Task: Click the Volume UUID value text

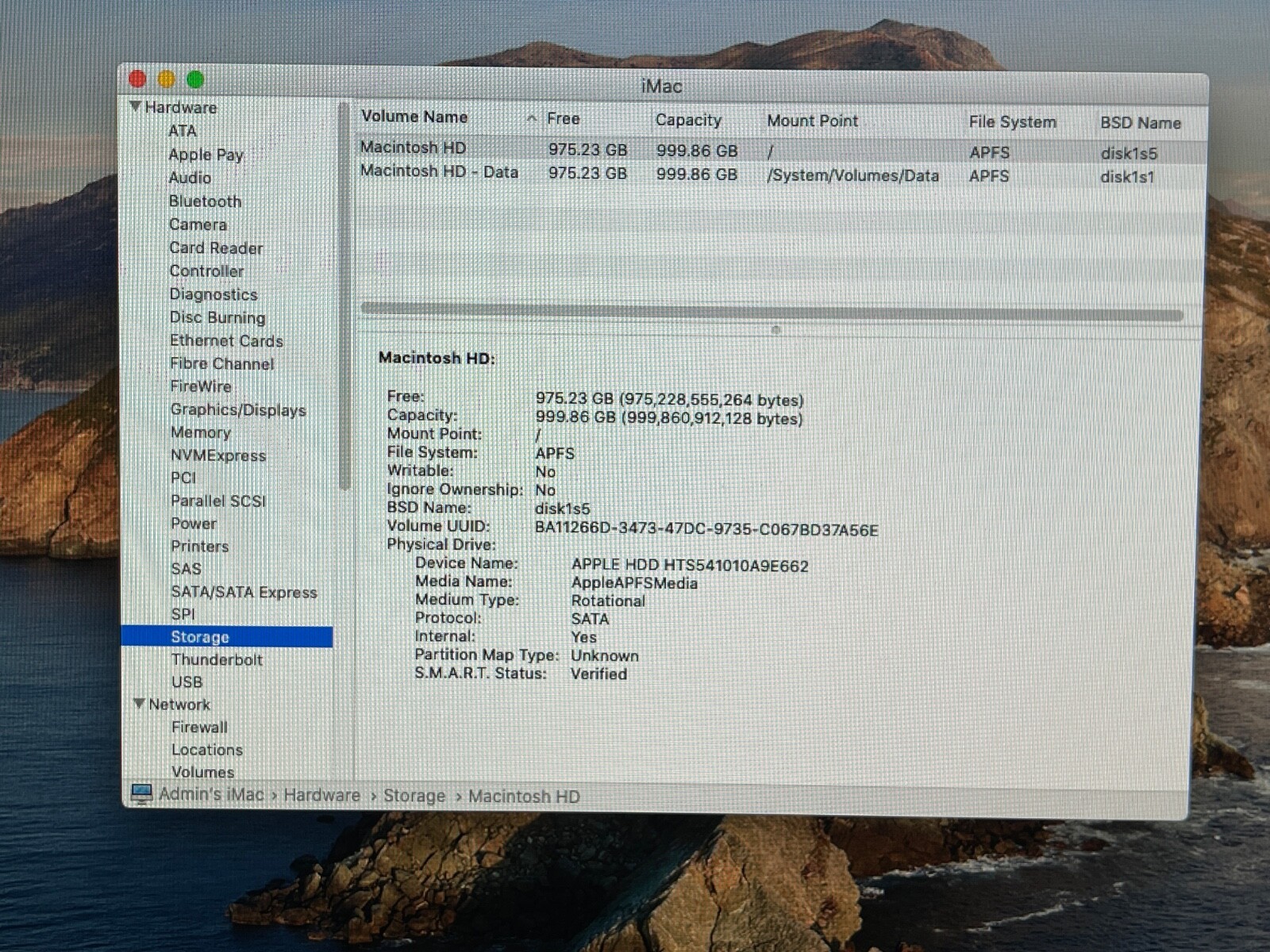Action: tap(706, 530)
